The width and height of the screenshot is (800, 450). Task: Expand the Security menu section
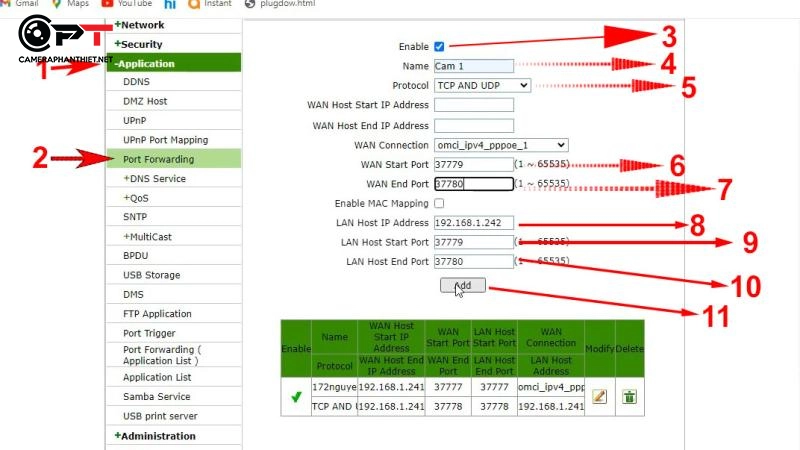click(x=140, y=44)
